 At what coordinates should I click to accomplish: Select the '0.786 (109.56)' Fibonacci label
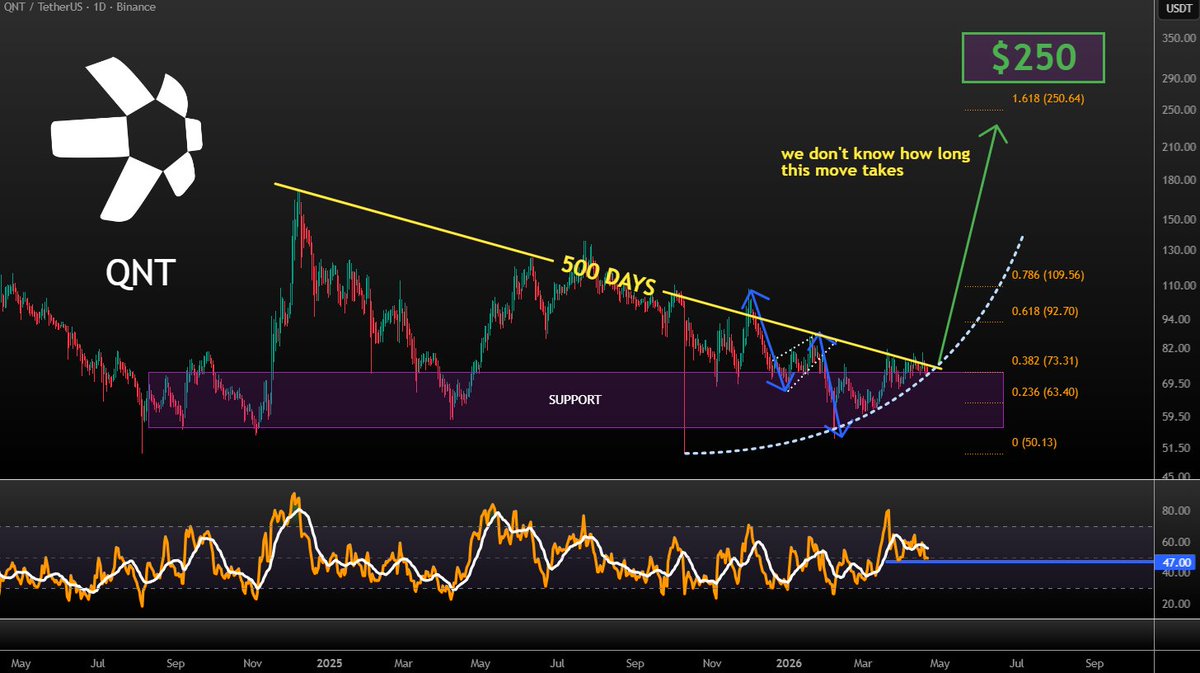coord(1048,275)
